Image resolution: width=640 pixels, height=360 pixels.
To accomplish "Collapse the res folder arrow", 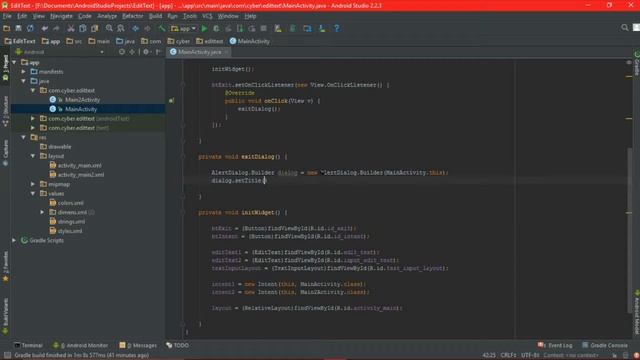I will tap(24, 138).
